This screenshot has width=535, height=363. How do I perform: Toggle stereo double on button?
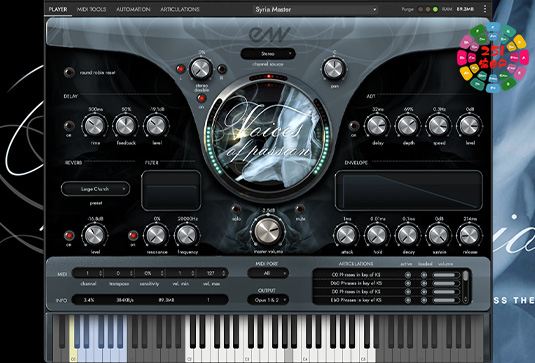click(x=202, y=98)
